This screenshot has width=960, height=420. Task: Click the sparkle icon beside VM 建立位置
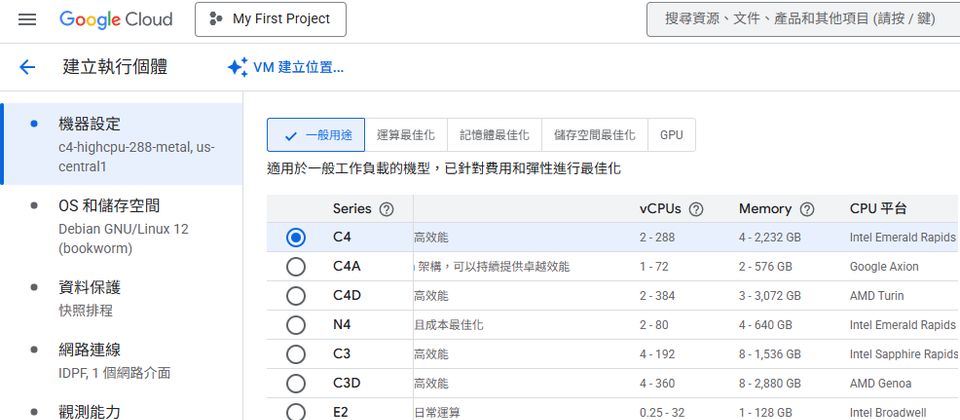tap(237, 67)
